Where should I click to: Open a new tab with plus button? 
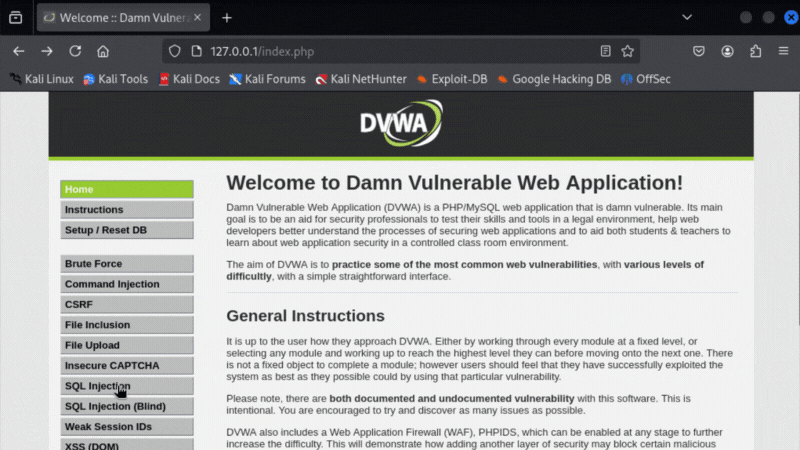pos(227,18)
